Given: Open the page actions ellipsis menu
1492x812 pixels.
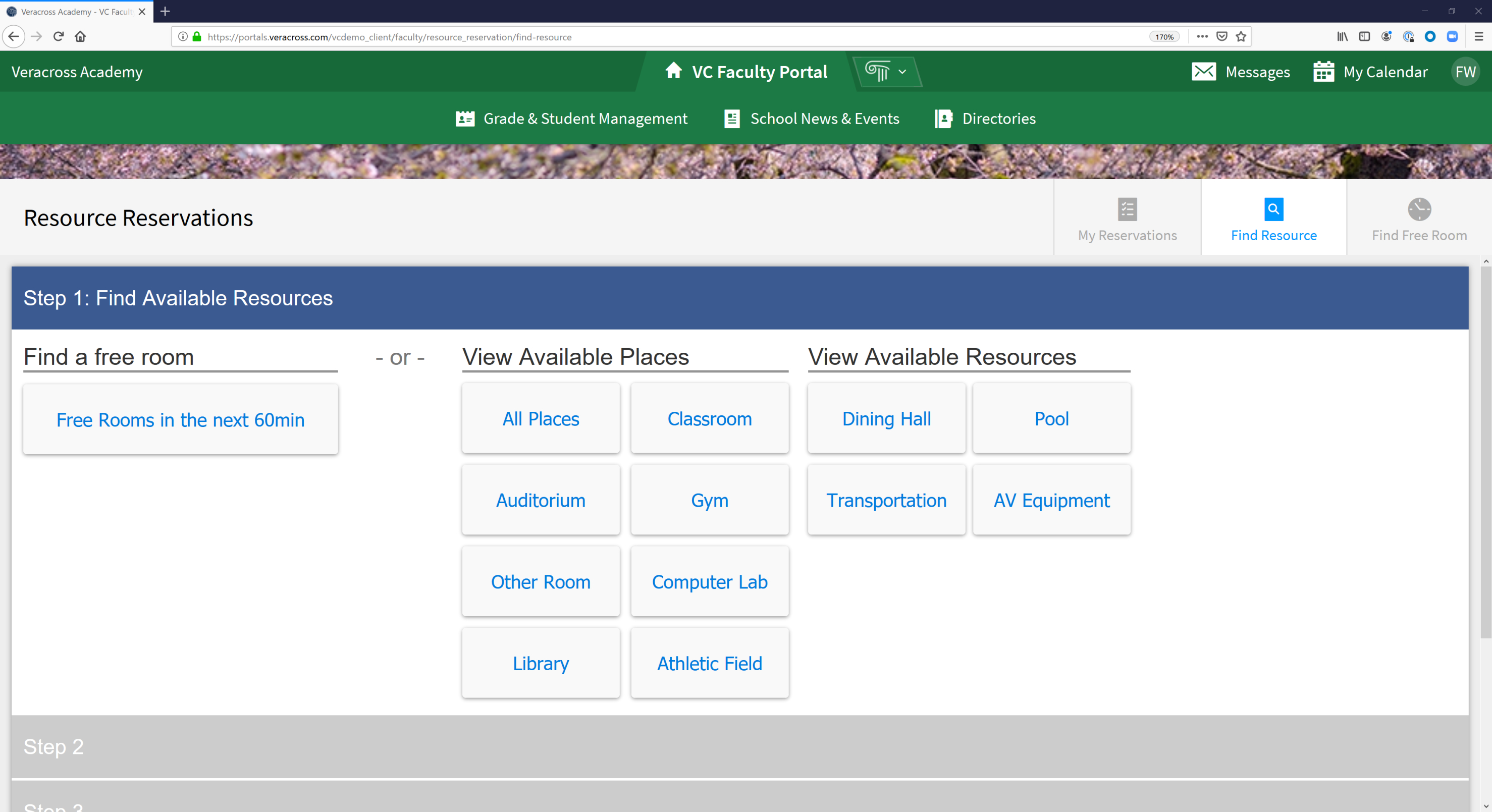Looking at the screenshot, I should (1202, 36).
